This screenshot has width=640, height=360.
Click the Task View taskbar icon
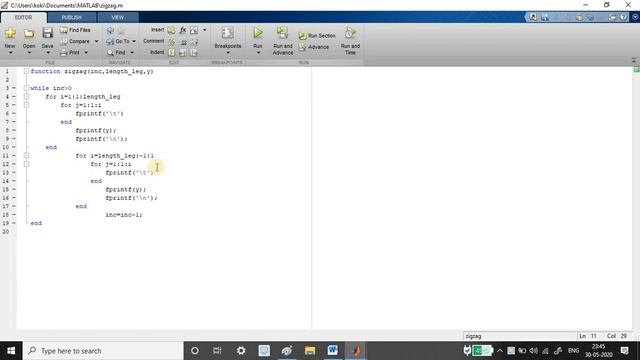click(x=217, y=351)
